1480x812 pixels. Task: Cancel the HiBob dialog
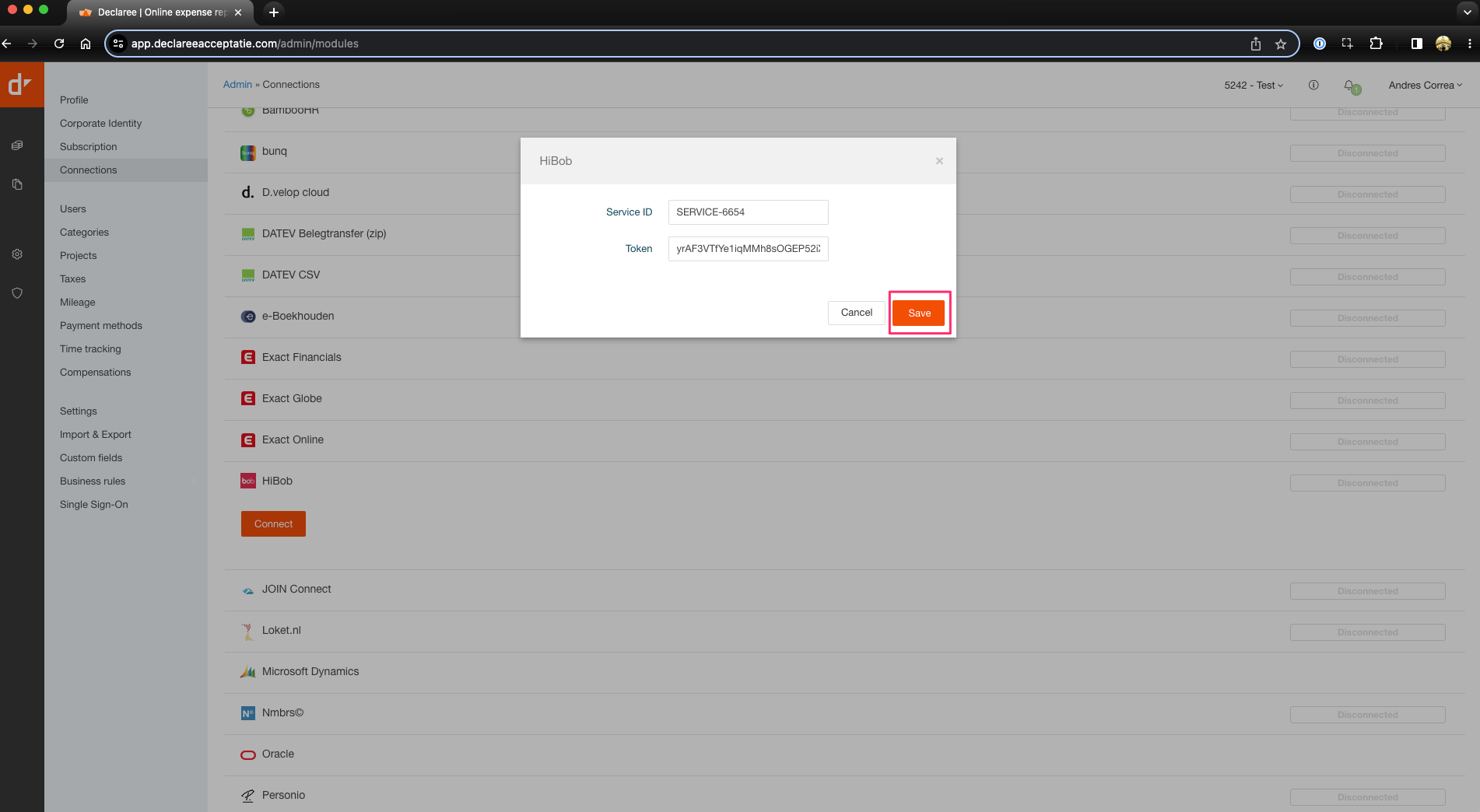pos(856,313)
